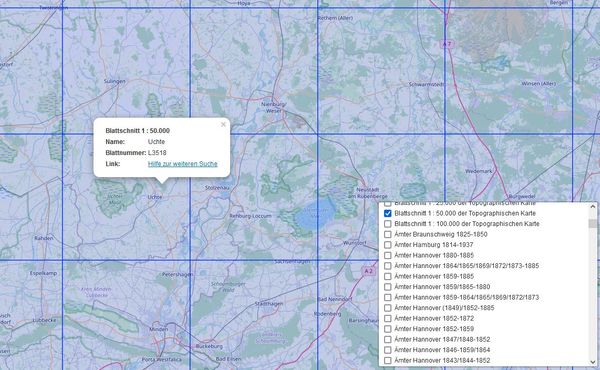Check Ämter Hannover 1847/1848-1852

tap(388, 339)
